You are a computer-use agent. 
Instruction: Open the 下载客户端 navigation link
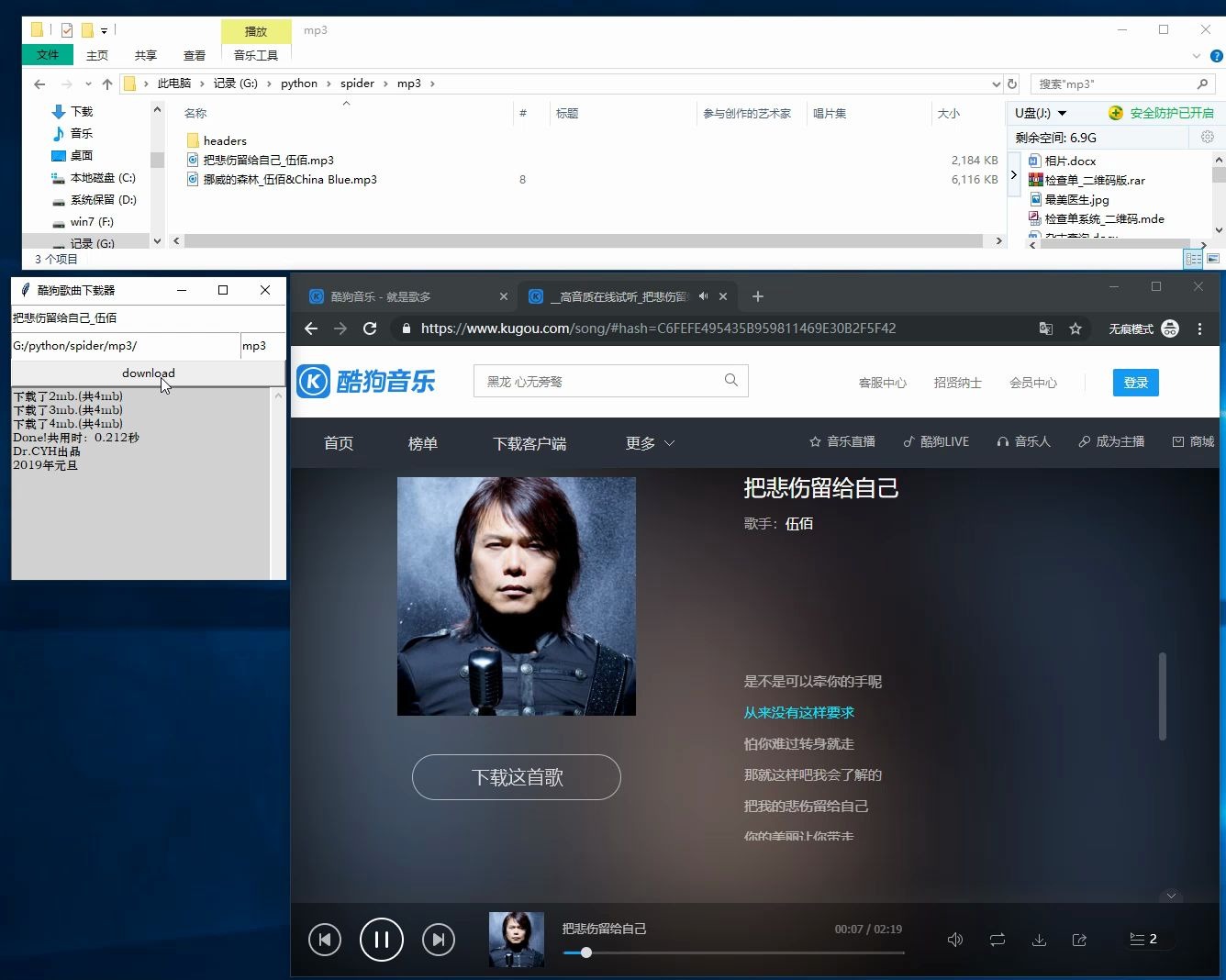point(529,443)
